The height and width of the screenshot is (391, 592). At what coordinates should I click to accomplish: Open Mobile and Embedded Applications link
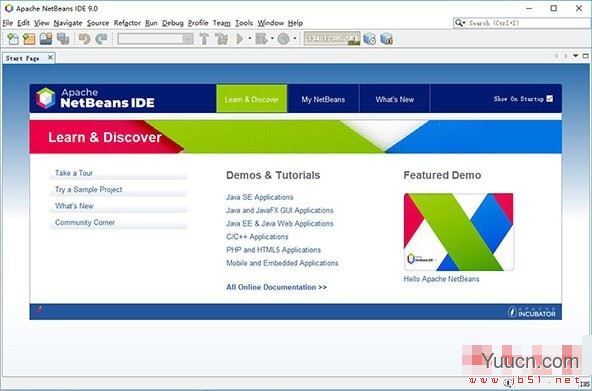pos(282,263)
